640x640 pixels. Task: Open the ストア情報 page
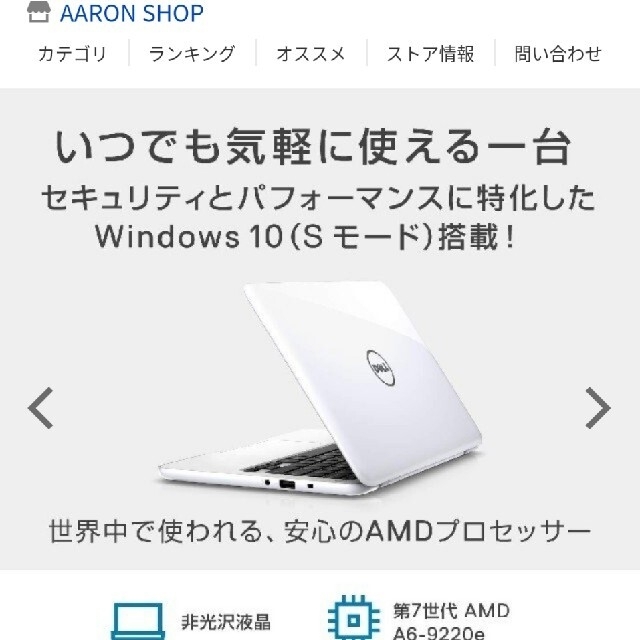coord(430,53)
